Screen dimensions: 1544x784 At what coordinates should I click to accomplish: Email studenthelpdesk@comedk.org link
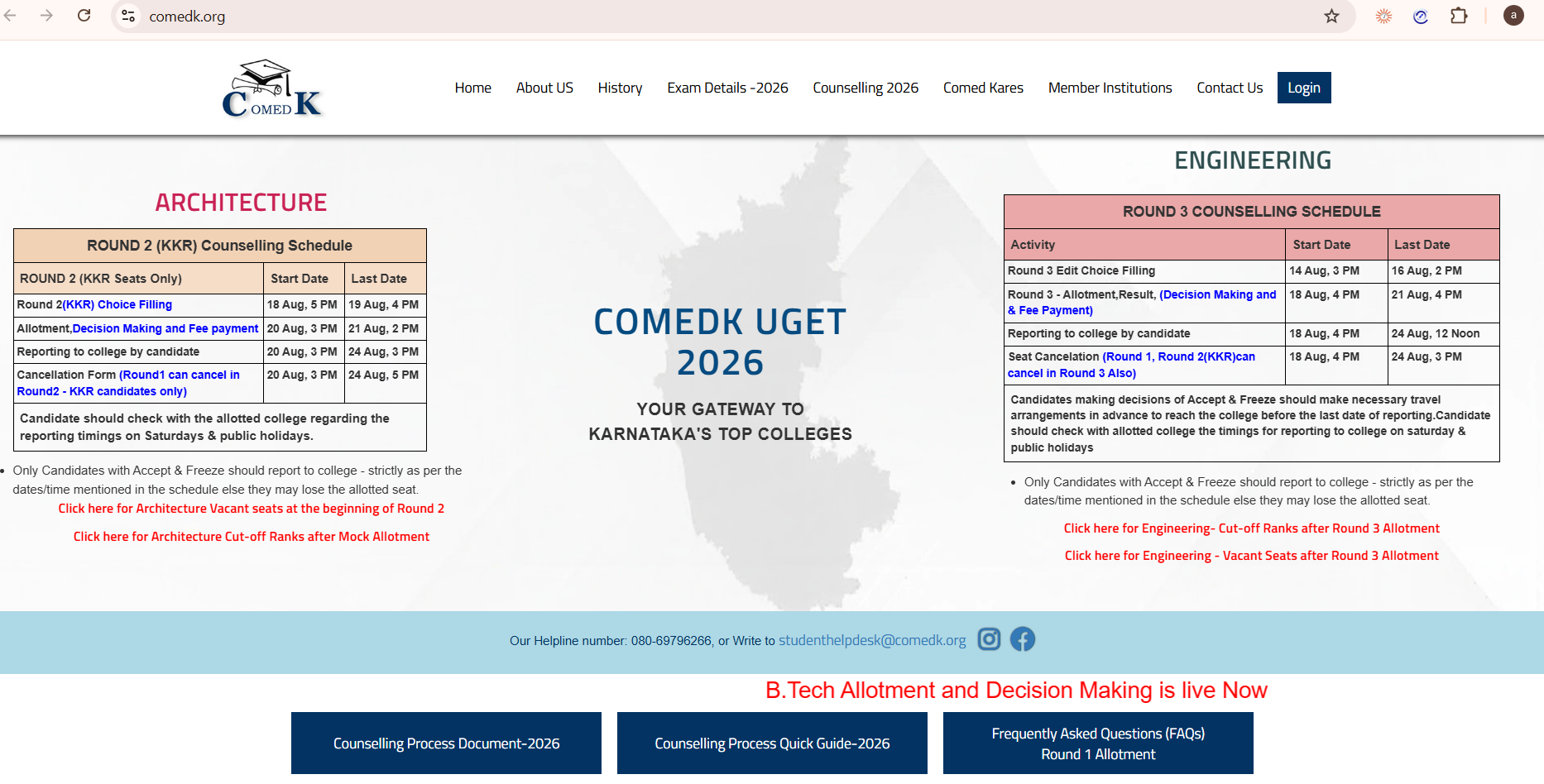tap(872, 640)
